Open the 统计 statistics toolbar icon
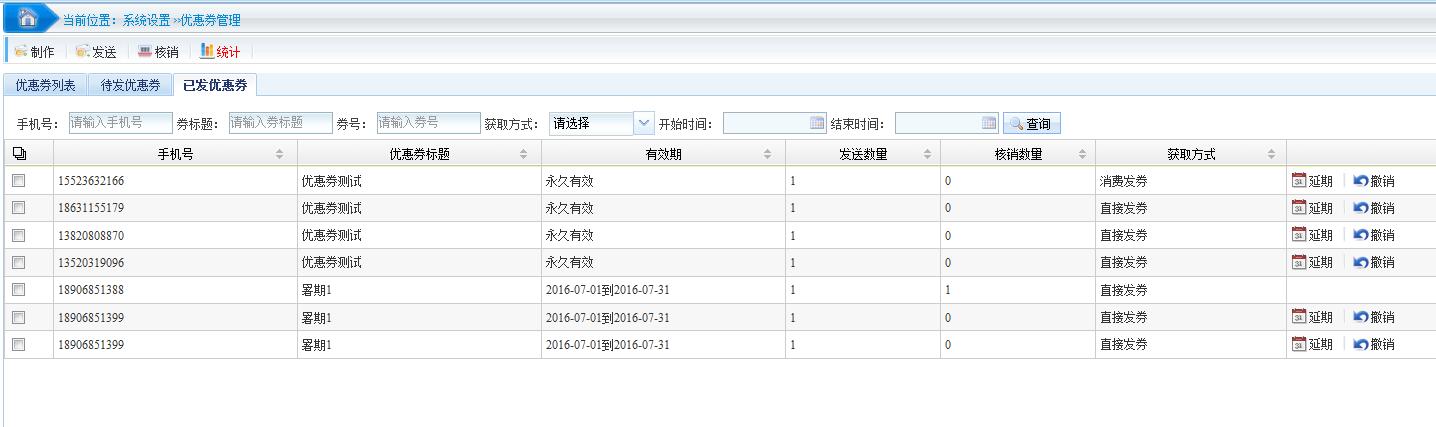Viewport: 1436px width, 427px height. click(207, 52)
